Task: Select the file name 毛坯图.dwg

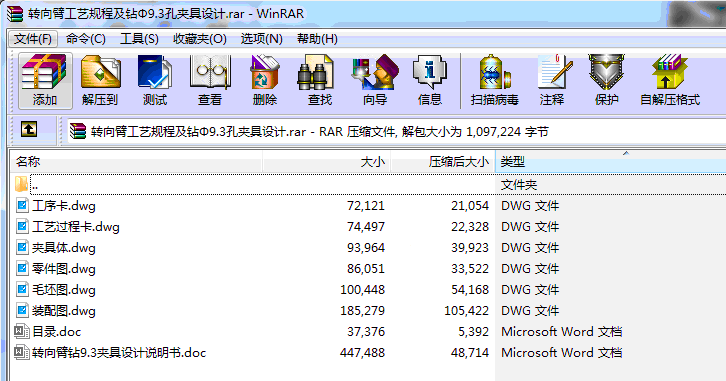Action: (64, 290)
